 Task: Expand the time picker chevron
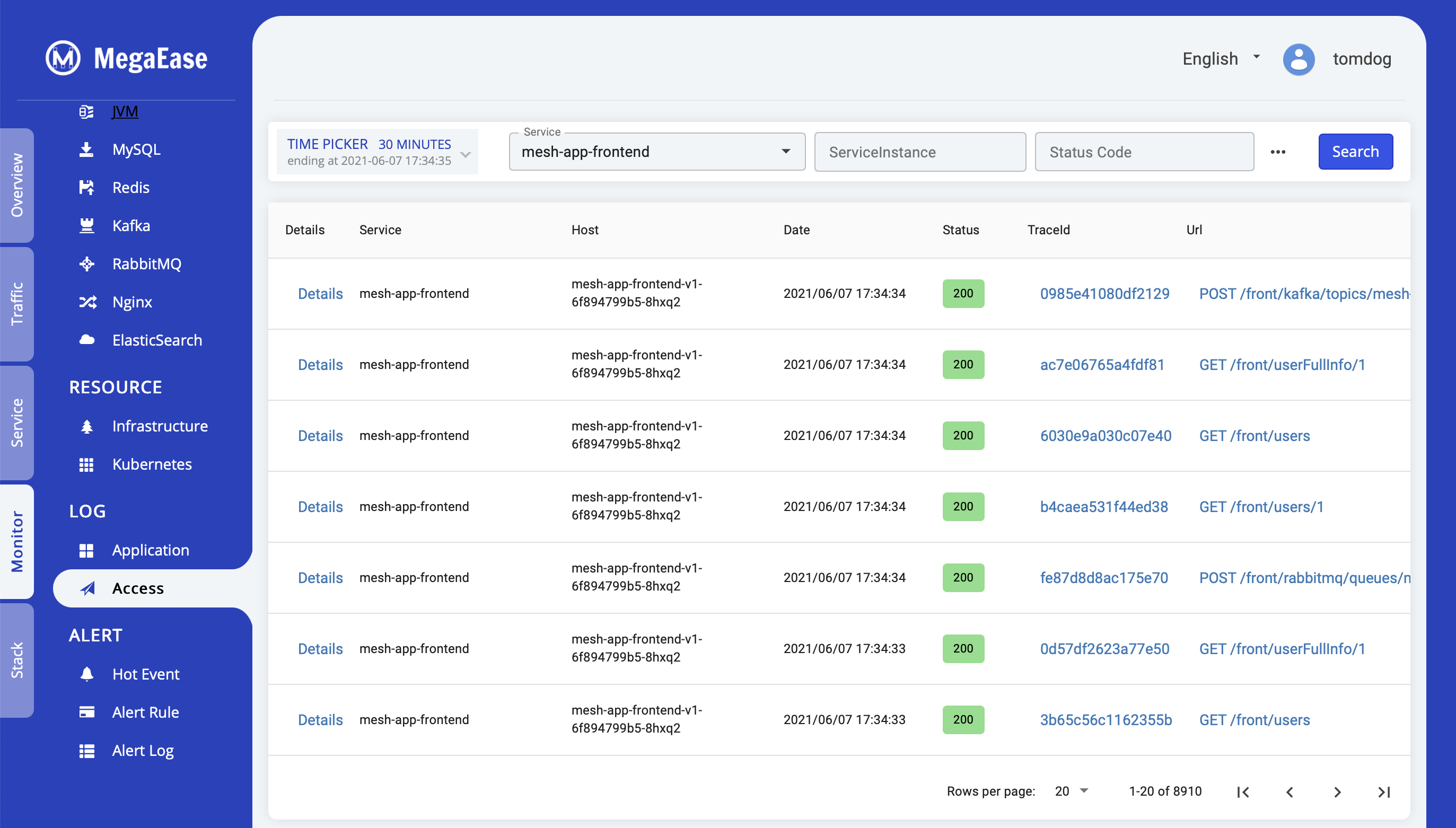click(466, 155)
